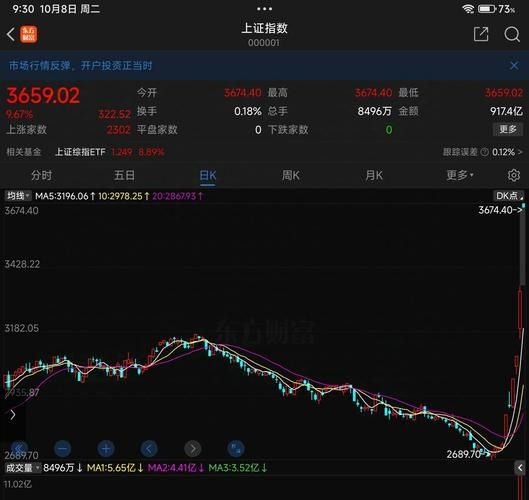
Task: Tap the point change 322.52
Action: pyautogui.click(x=114, y=114)
